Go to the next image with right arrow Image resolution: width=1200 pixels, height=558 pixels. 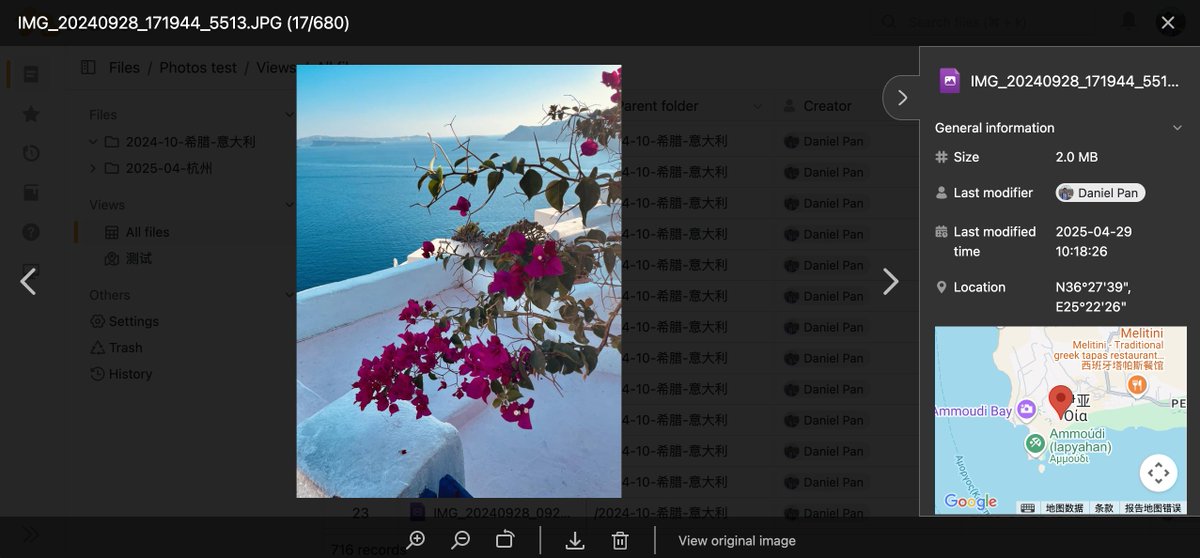tap(890, 282)
